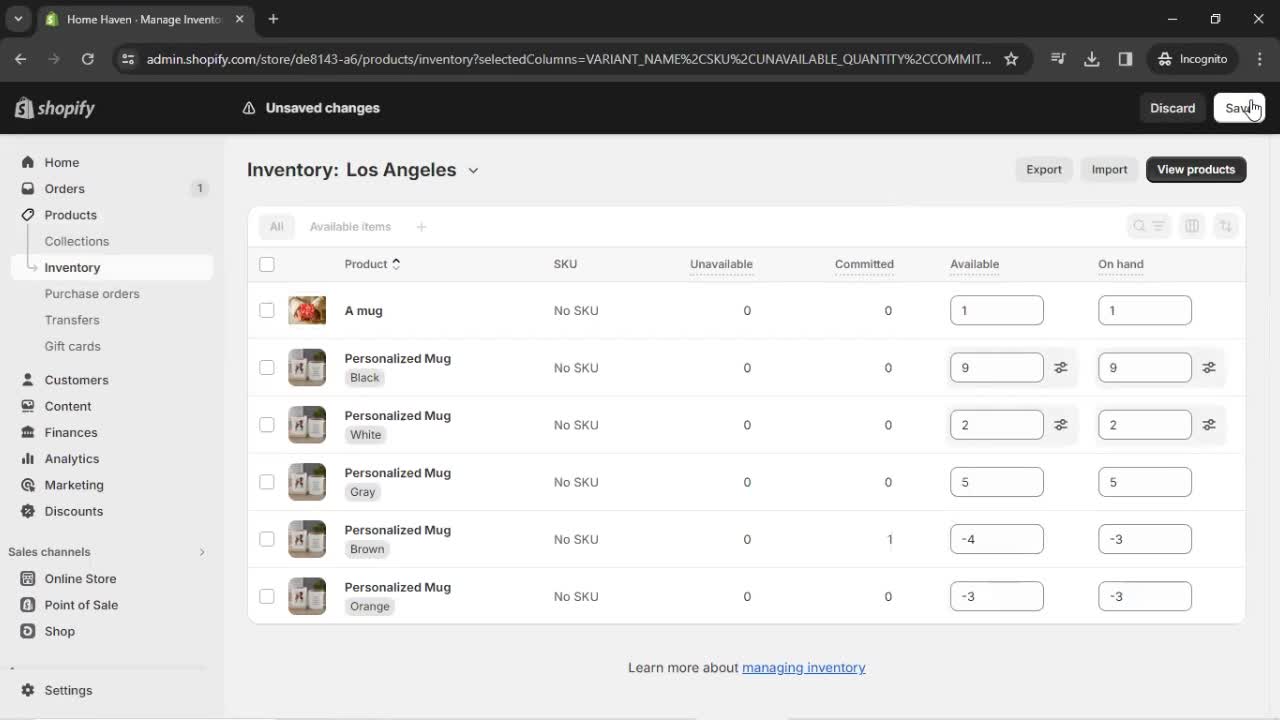Open Settings gear
Screen dimensions: 1280x720
[x=27, y=690]
